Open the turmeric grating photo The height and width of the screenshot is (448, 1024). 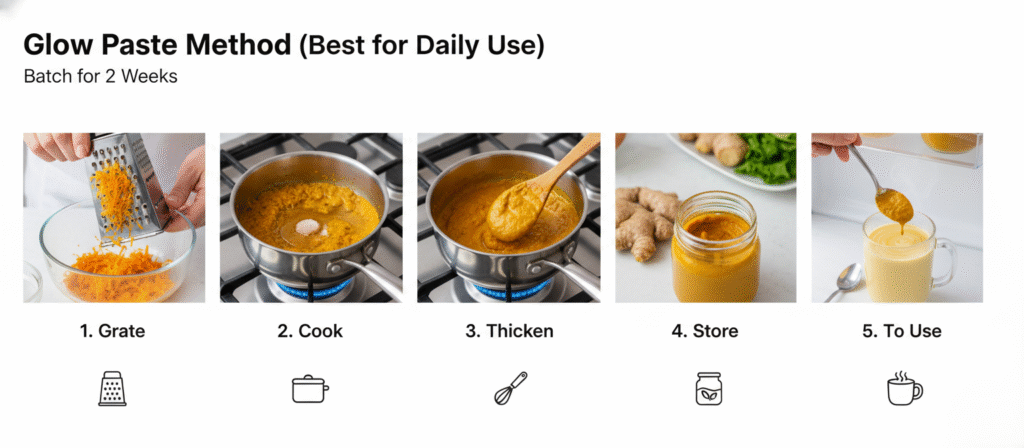coord(114,217)
